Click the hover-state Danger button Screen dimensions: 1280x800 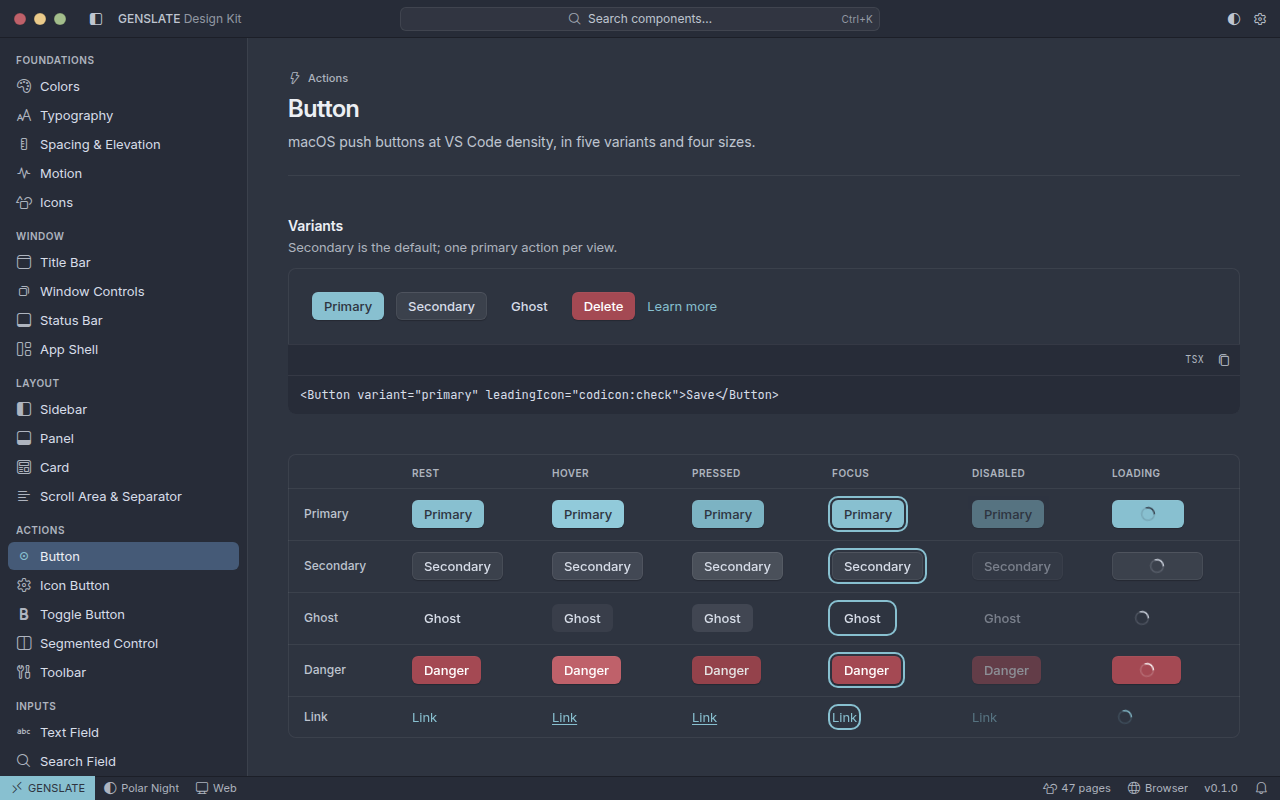point(586,670)
